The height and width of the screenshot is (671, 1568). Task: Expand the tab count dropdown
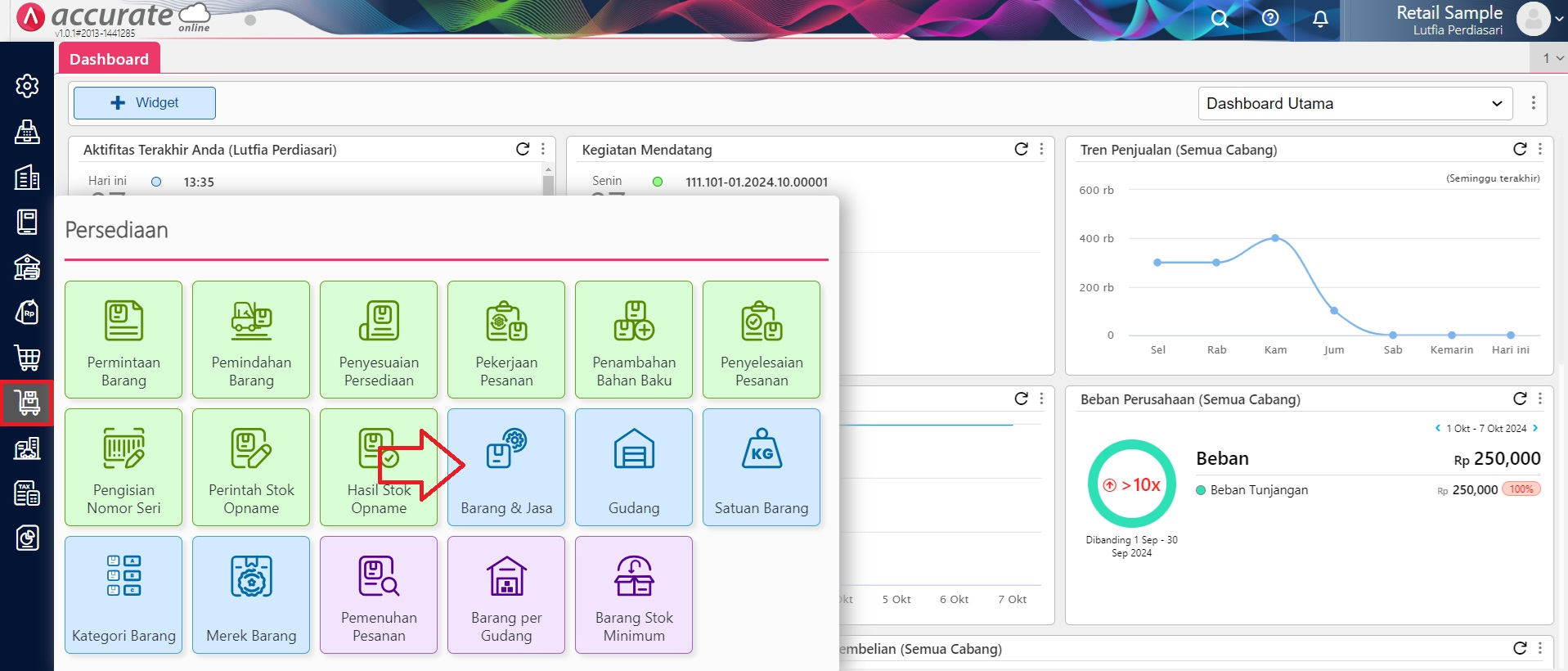point(1552,58)
